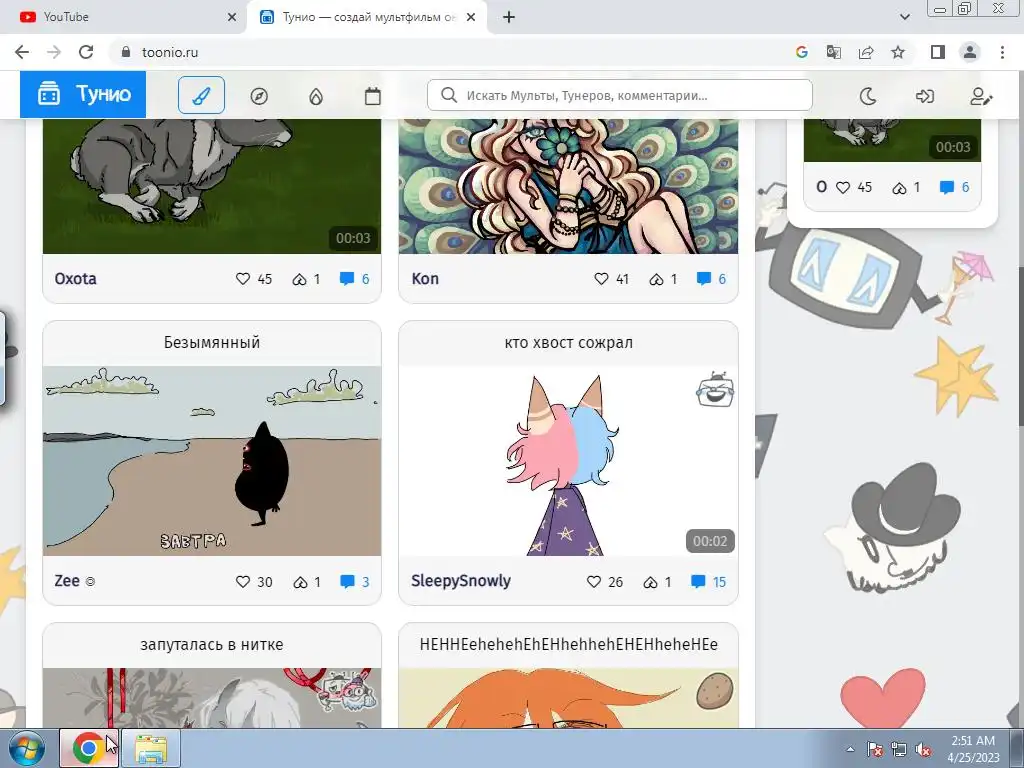
Task: Go back in browser
Action: pos(22,52)
